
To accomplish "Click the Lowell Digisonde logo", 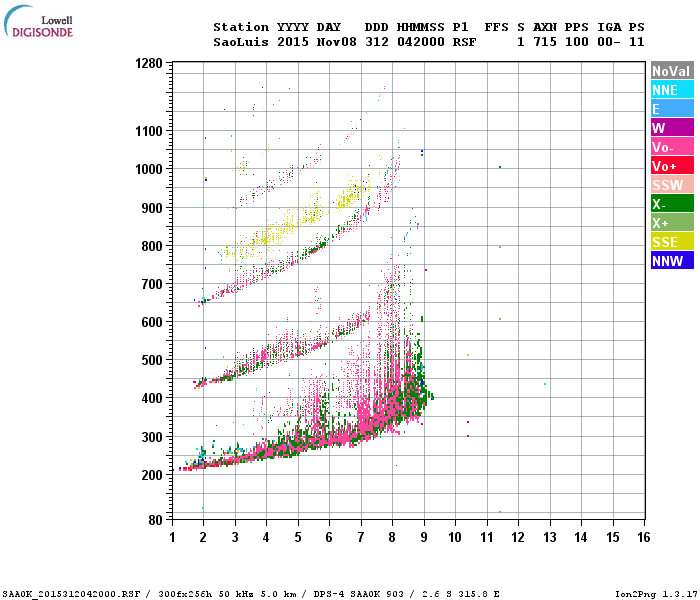I will click(x=38, y=21).
